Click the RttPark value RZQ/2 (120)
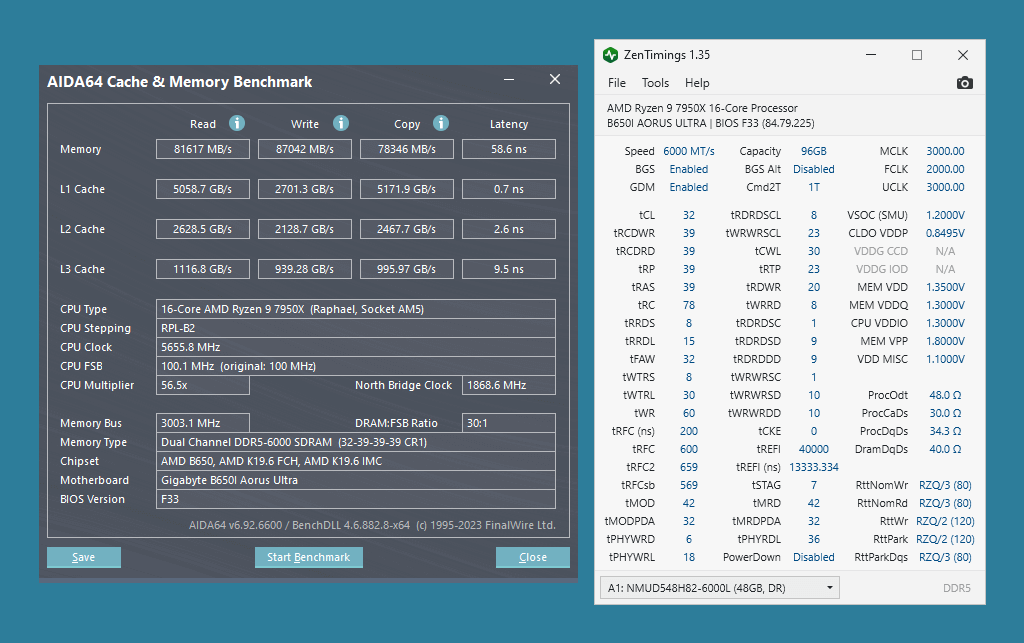Viewport: 1024px width, 643px height. tap(945, 539)
